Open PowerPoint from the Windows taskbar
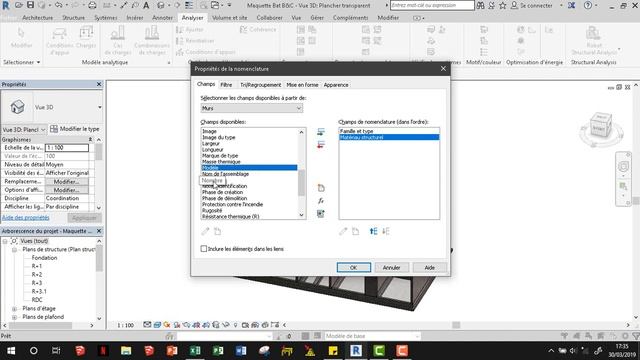Screen dimensions: 640x360 click(172, 351)
